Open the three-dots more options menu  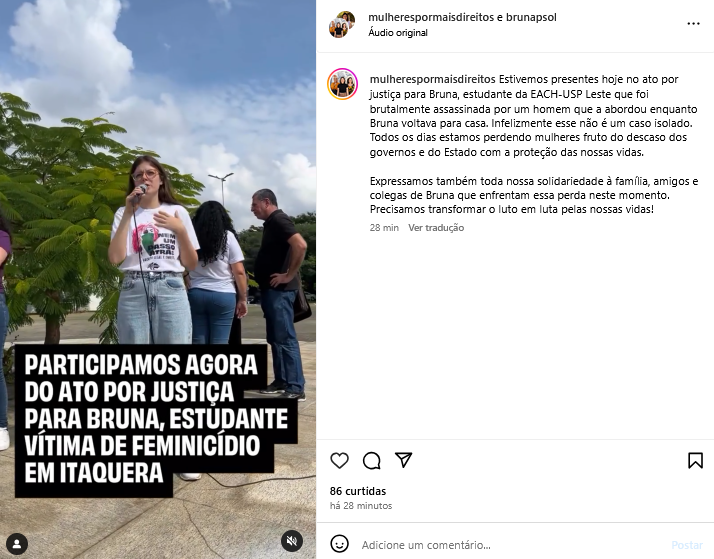click(x=693, y=24)
